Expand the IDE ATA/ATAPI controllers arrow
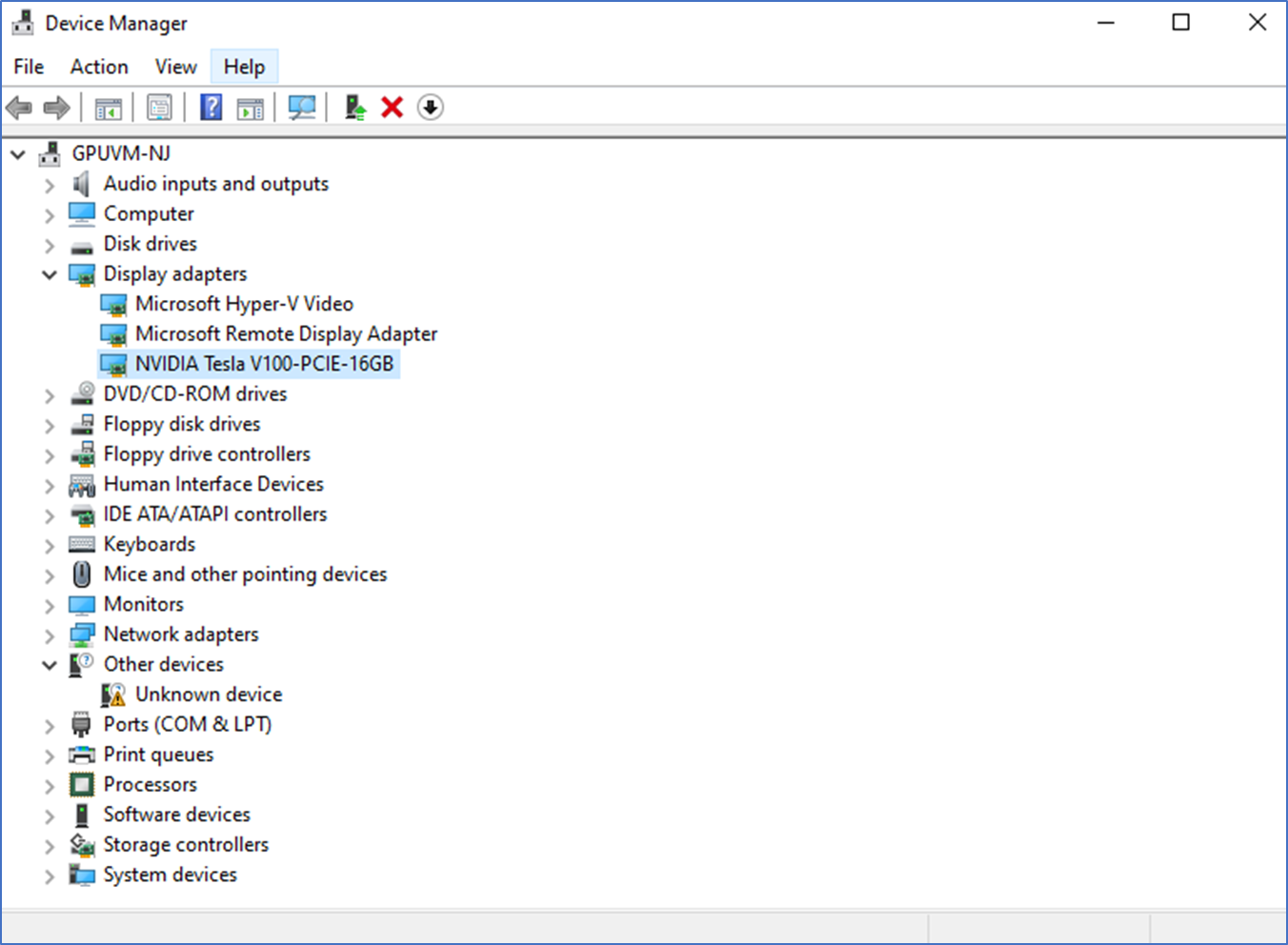 point(50,515)
